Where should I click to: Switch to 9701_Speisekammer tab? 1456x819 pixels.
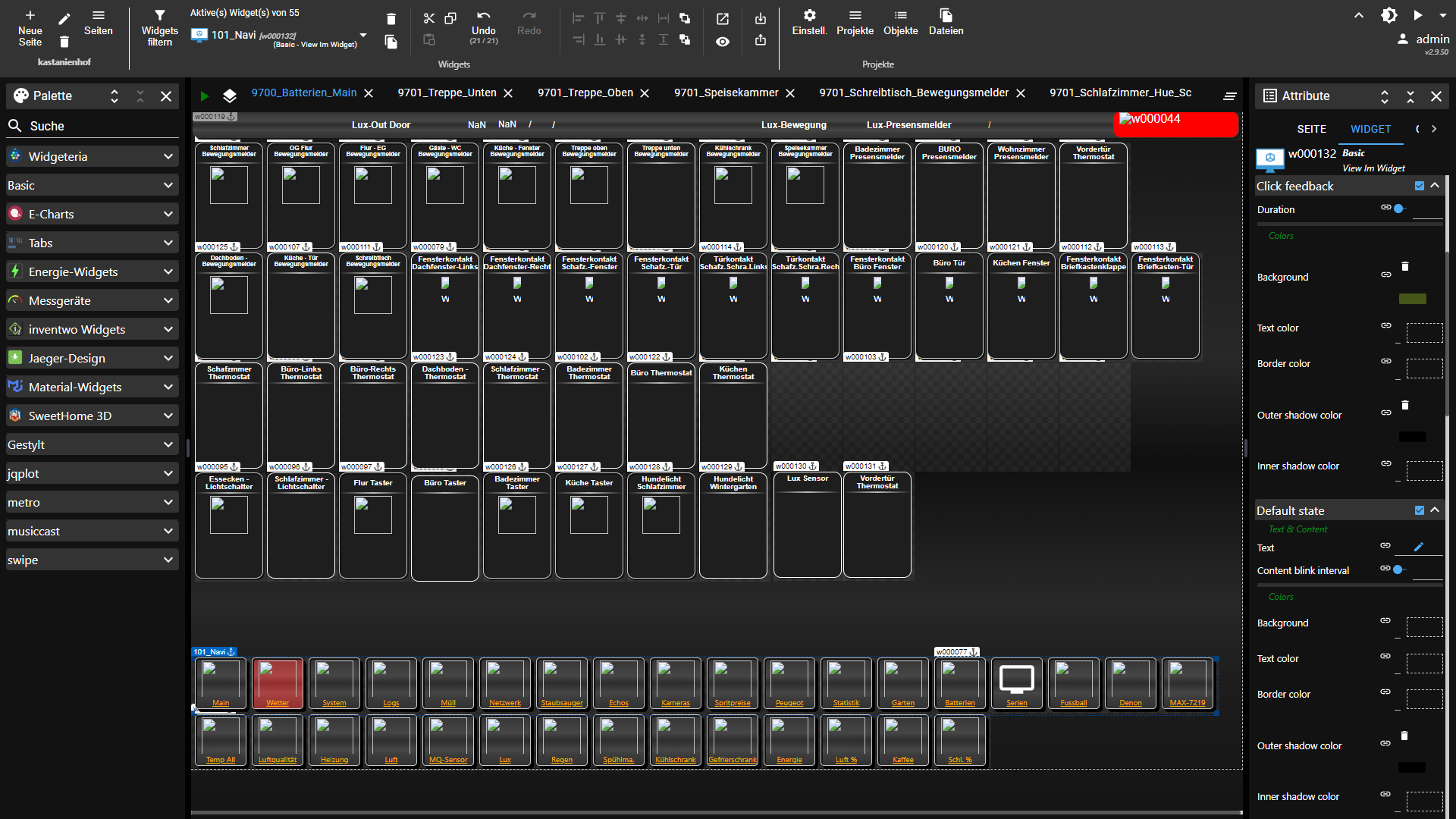click(x=726, y=93)
